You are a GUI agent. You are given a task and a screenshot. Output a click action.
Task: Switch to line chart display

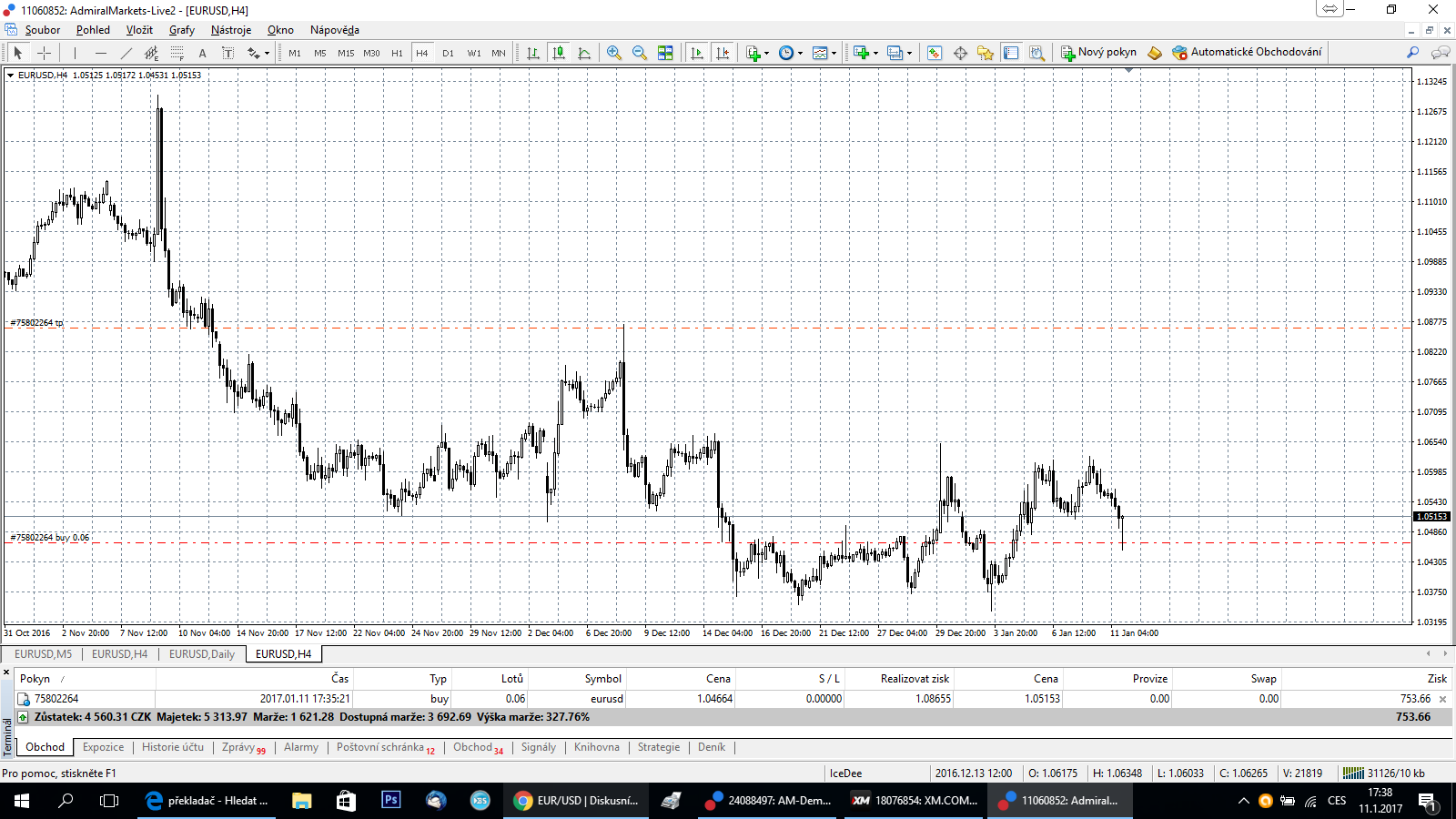coord(584,53)
